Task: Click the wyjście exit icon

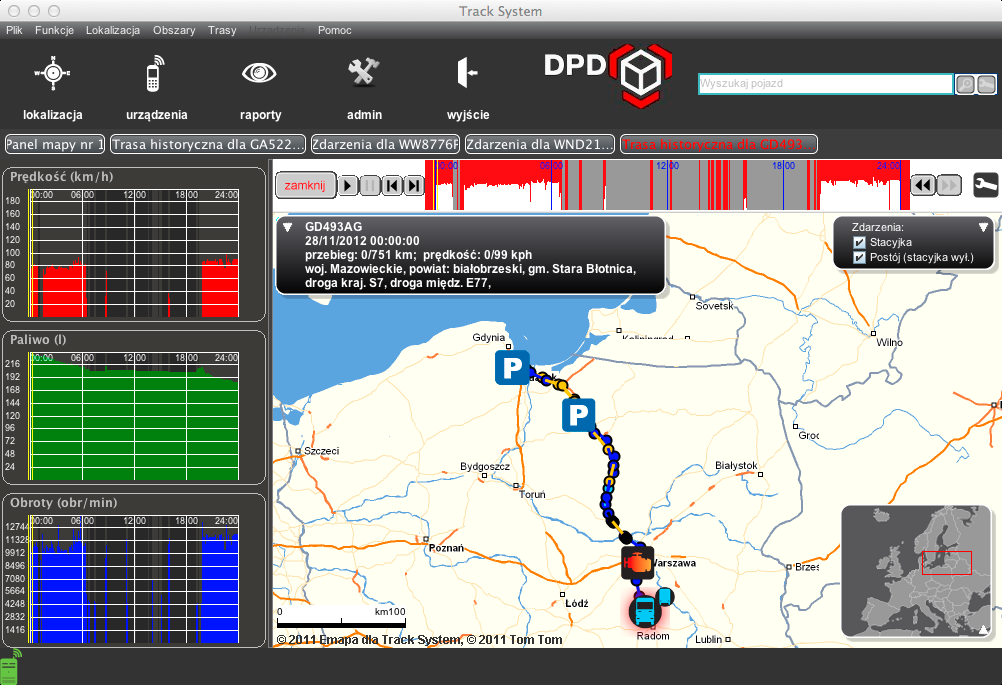Action: click(467, 72)
